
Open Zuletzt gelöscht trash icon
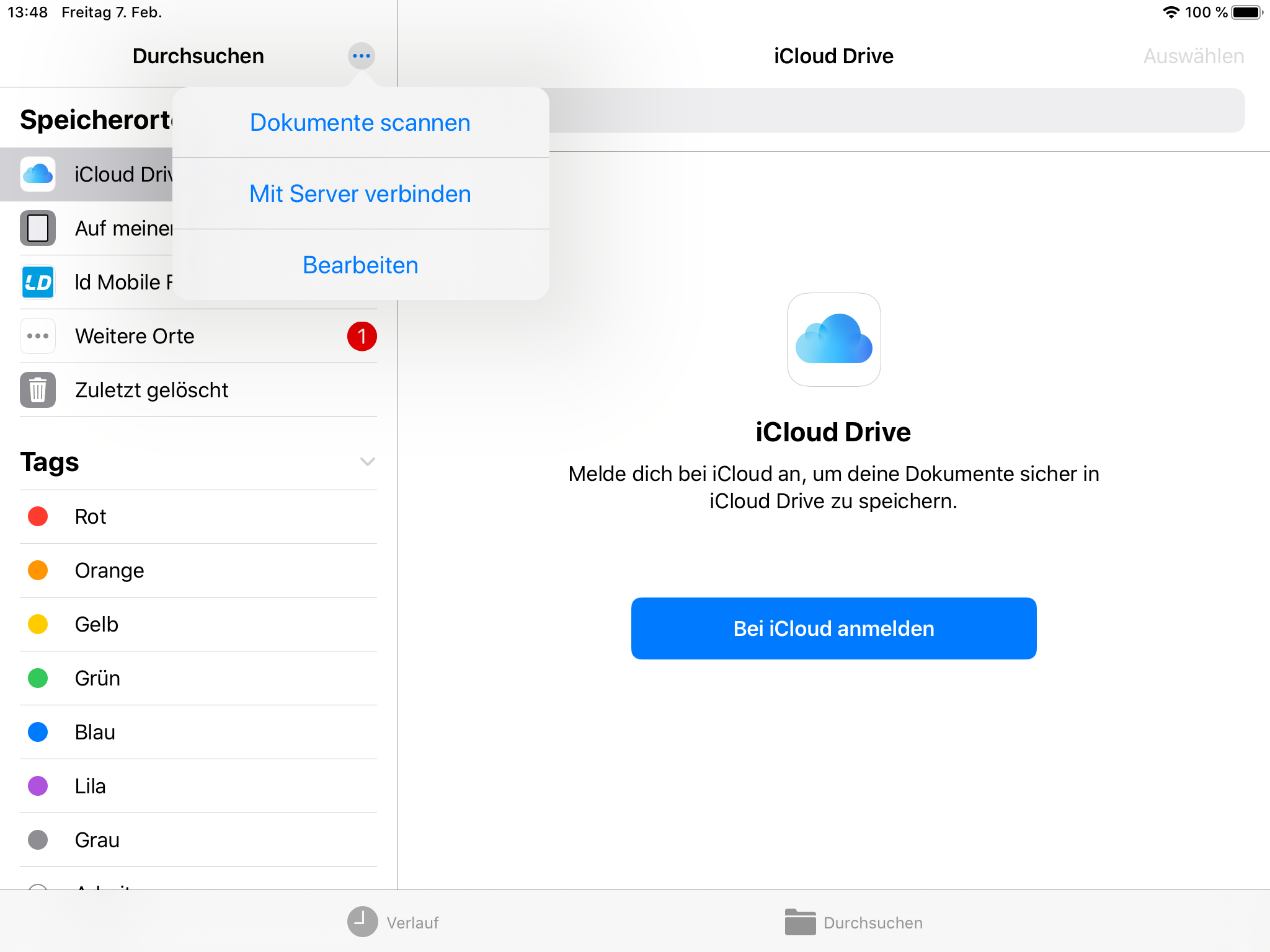click(38, 390)
